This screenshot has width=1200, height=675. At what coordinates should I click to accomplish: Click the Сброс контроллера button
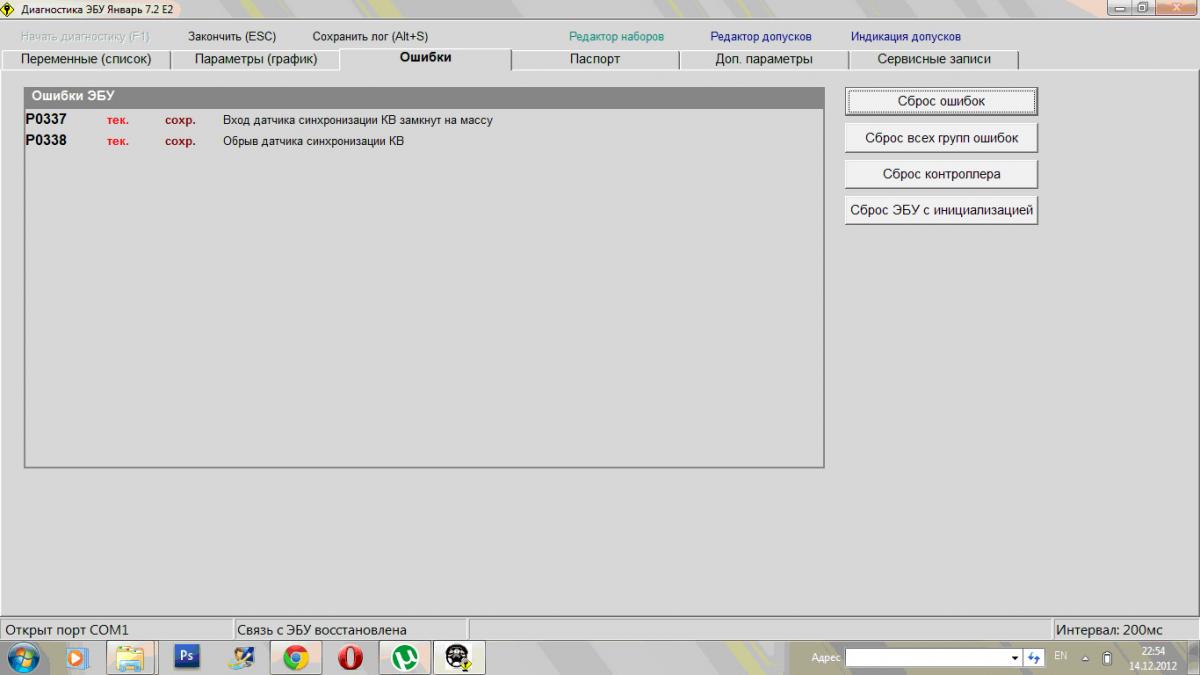tap(941, 174)
